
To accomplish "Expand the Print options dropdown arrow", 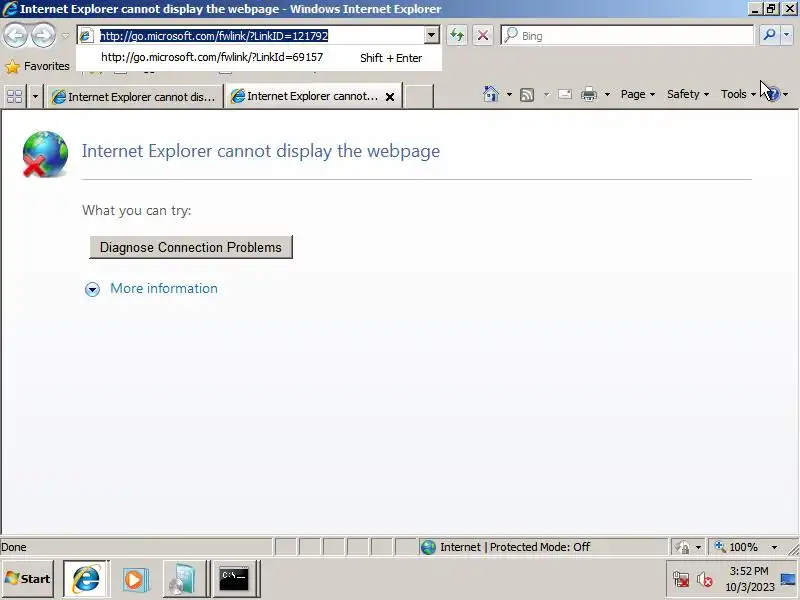I will [x=607, y=94].
